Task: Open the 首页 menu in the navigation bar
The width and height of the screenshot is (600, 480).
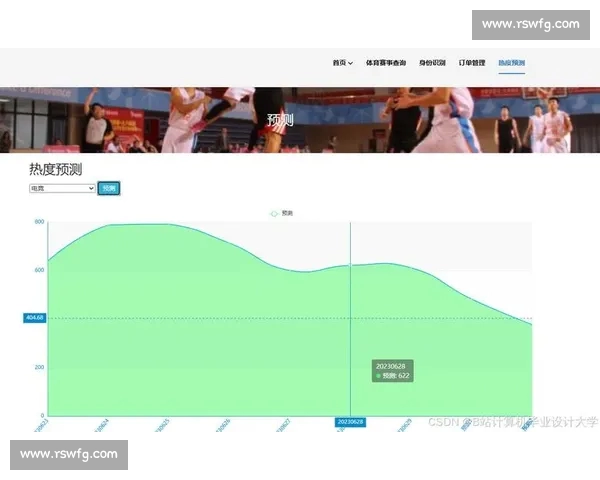Action: (339, 62)
